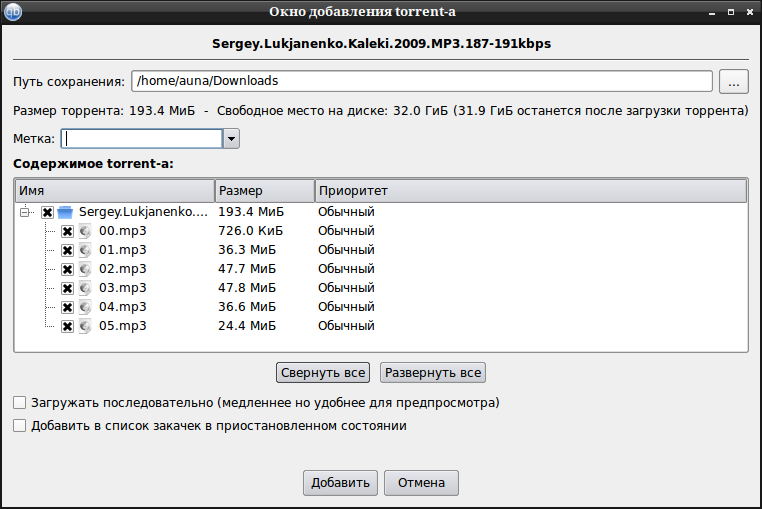This screenshot has width=762, height=509.
Task: Click the 36.3 МиБ size cell
Action: [x=247, y=250]
